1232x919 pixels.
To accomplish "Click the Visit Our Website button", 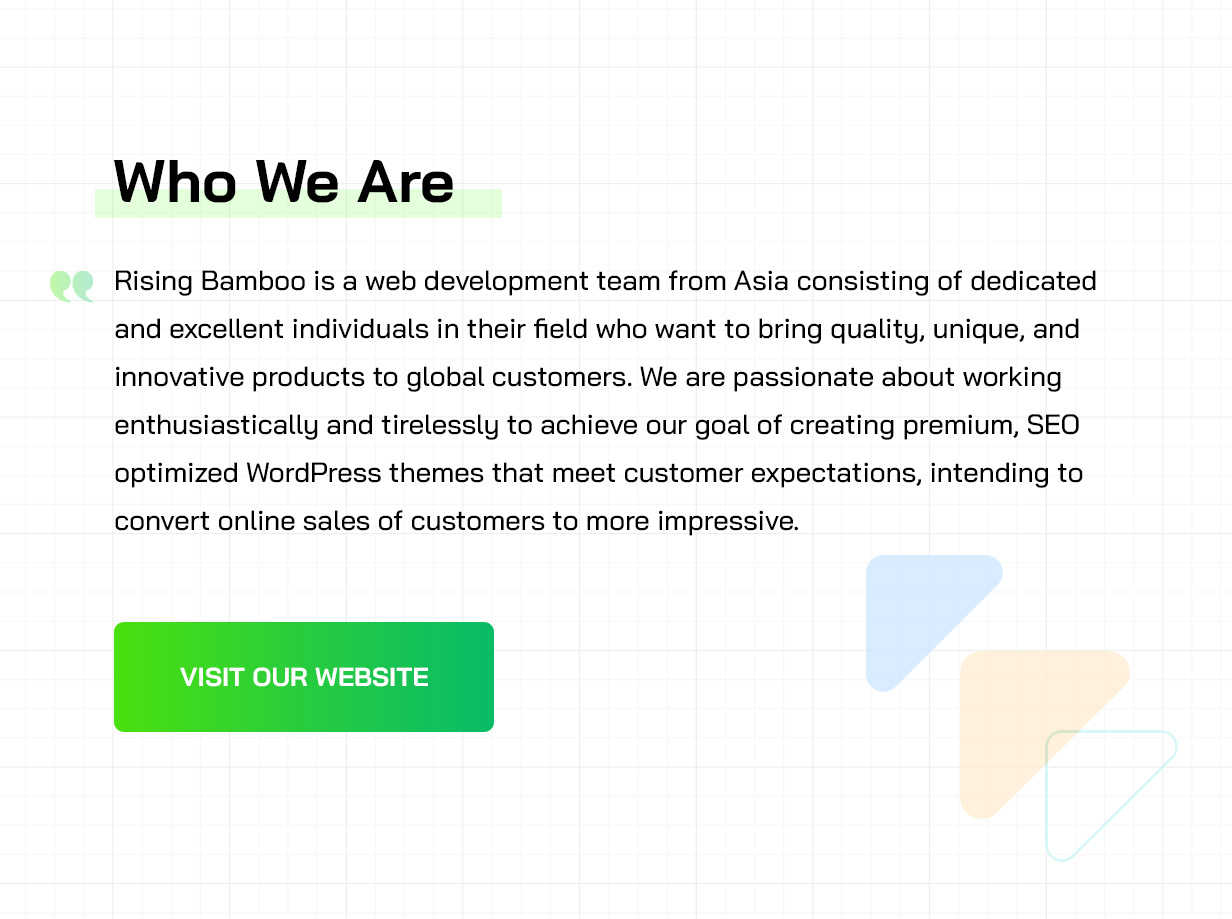I will point(304,677).
